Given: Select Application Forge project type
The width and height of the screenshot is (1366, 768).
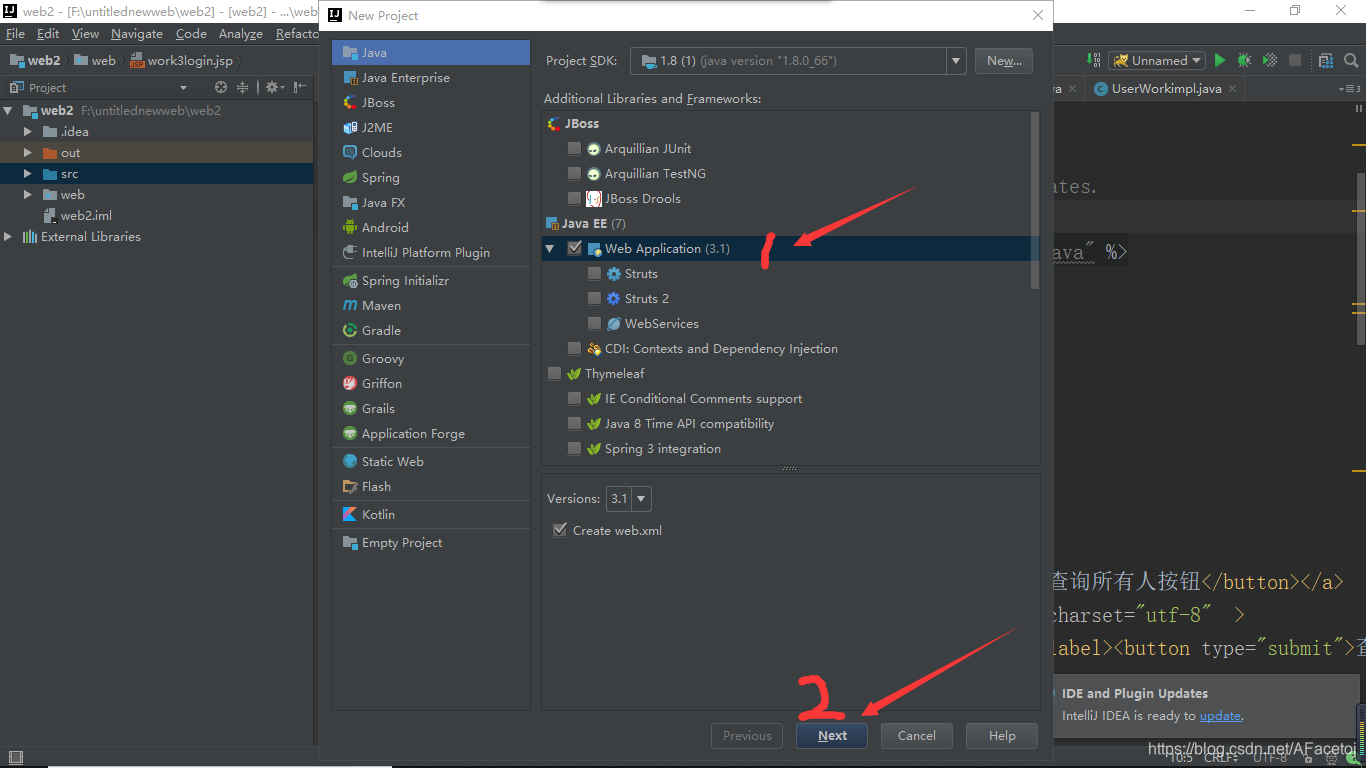Looking at the screenshot, I should click(x=431, y=433).
